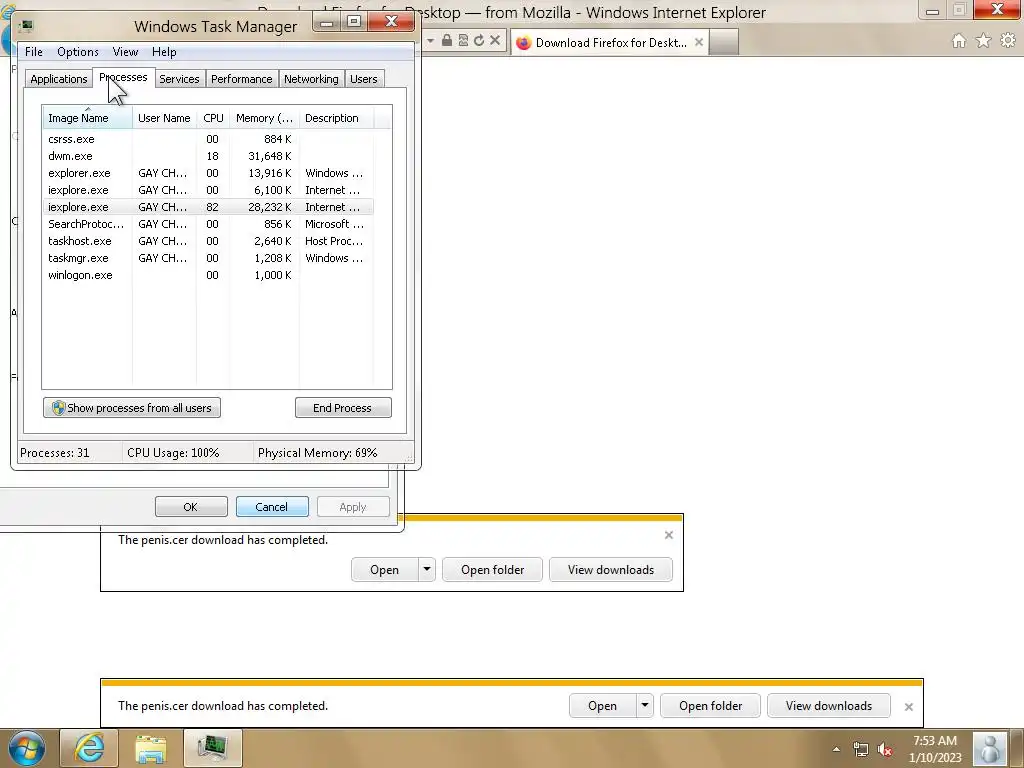Expand the address bar dropdown arrow

430,40
